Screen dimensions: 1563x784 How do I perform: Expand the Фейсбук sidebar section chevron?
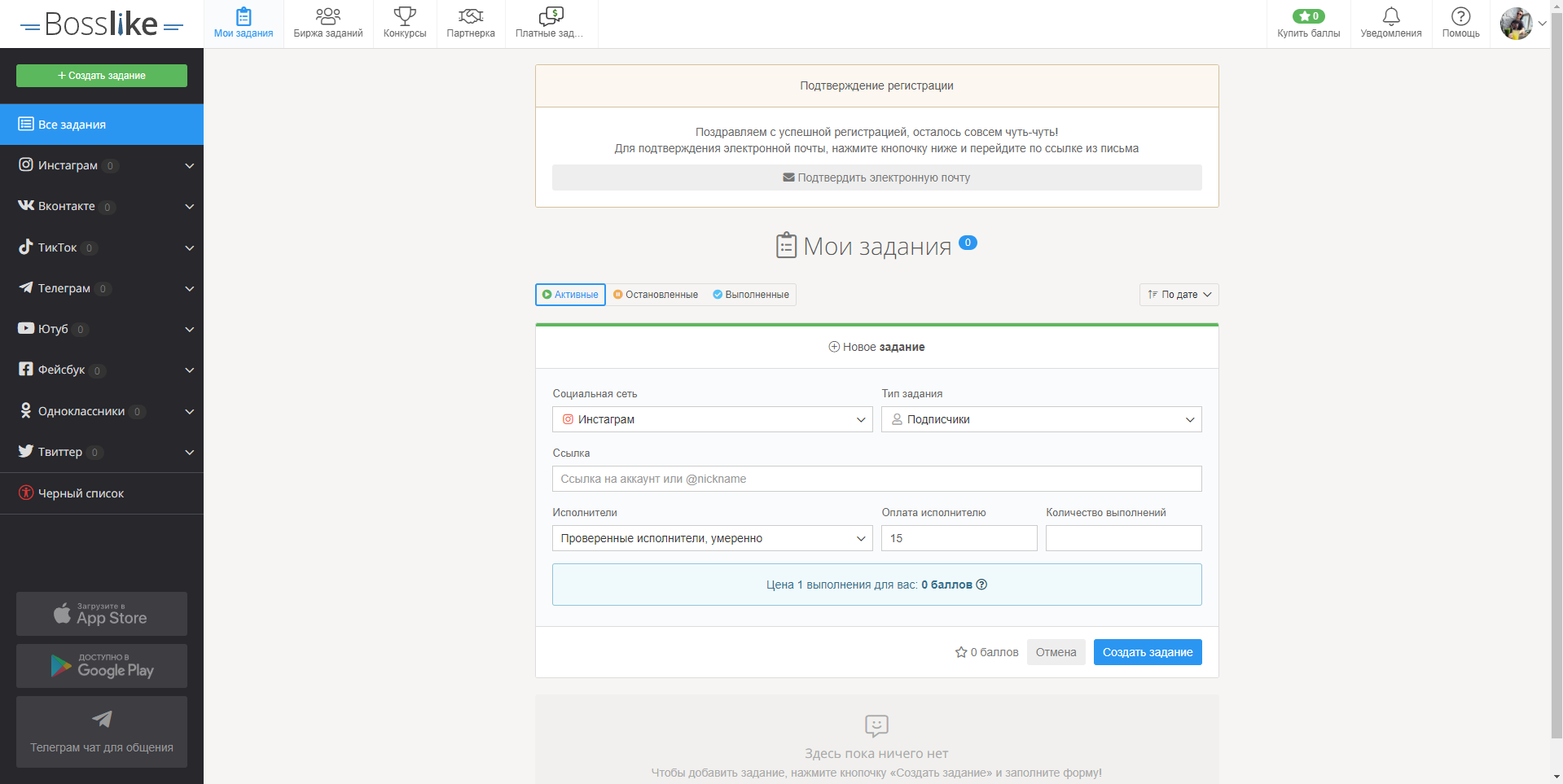(190, 370)
